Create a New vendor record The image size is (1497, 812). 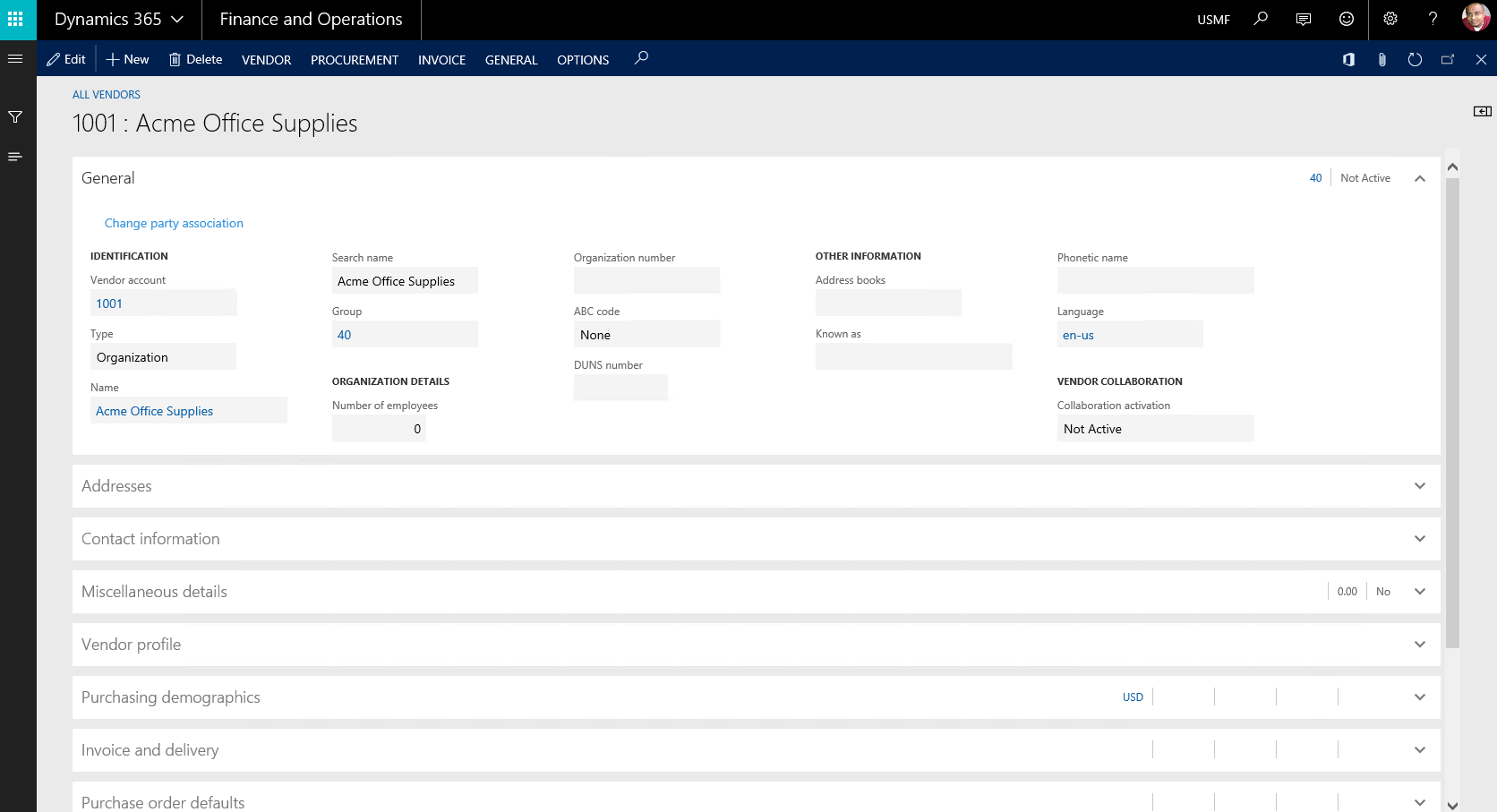(128, 59)
